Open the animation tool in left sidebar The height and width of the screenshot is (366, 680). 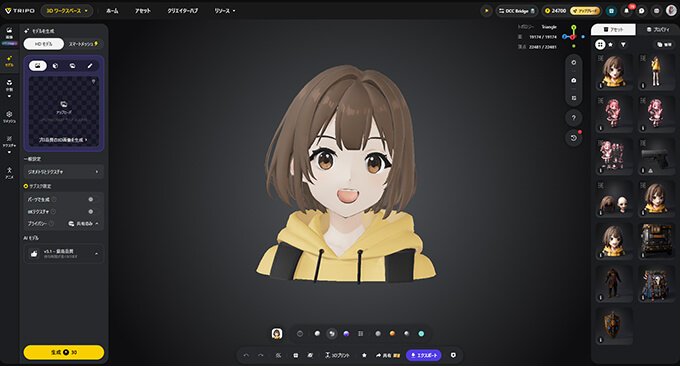tap(10, 173)
